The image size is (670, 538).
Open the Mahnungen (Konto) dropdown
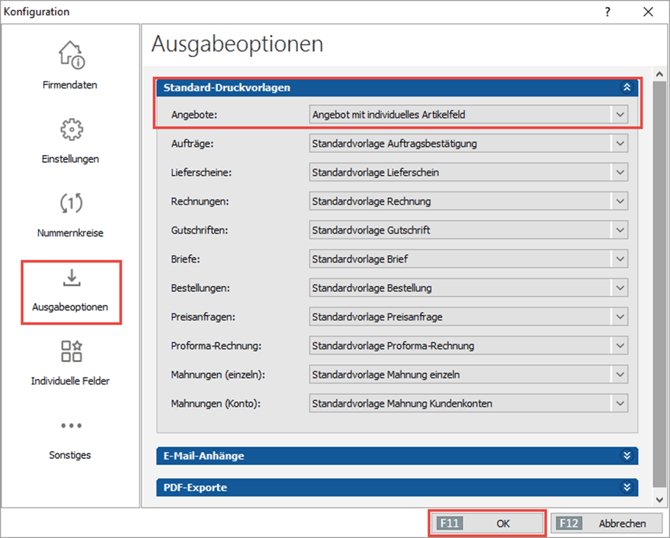(x=619, y=404)
